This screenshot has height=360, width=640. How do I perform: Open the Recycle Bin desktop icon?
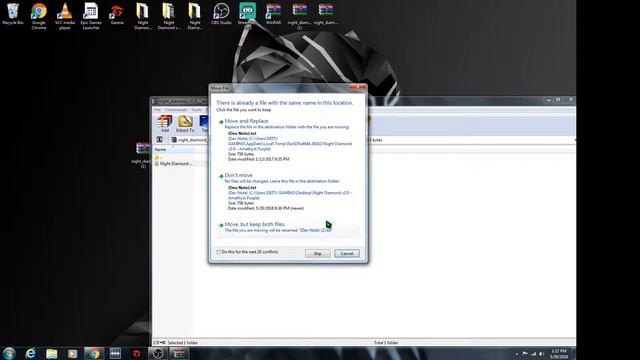[13, 14]
